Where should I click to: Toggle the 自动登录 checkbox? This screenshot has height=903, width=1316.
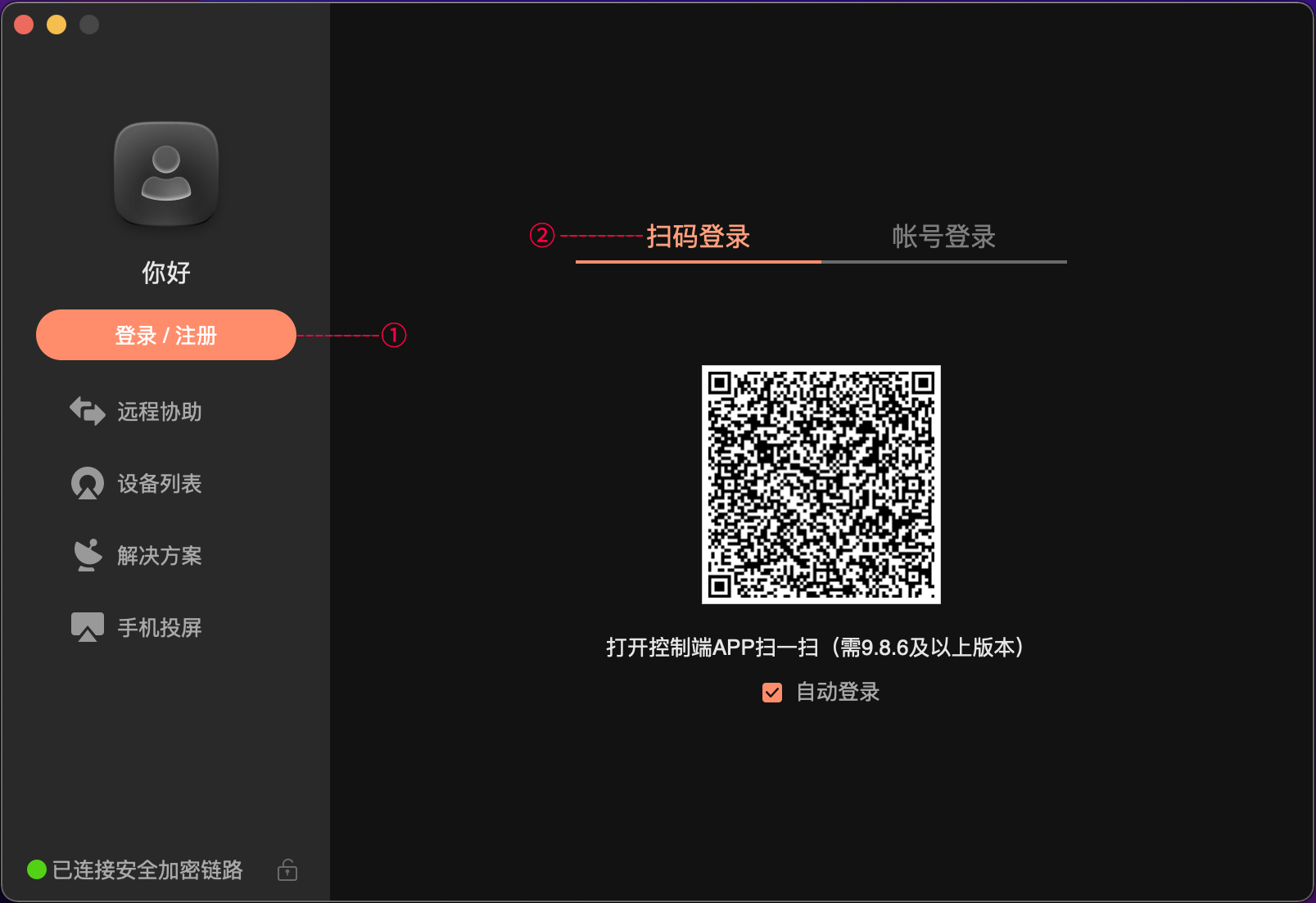[x=772, y=693]
